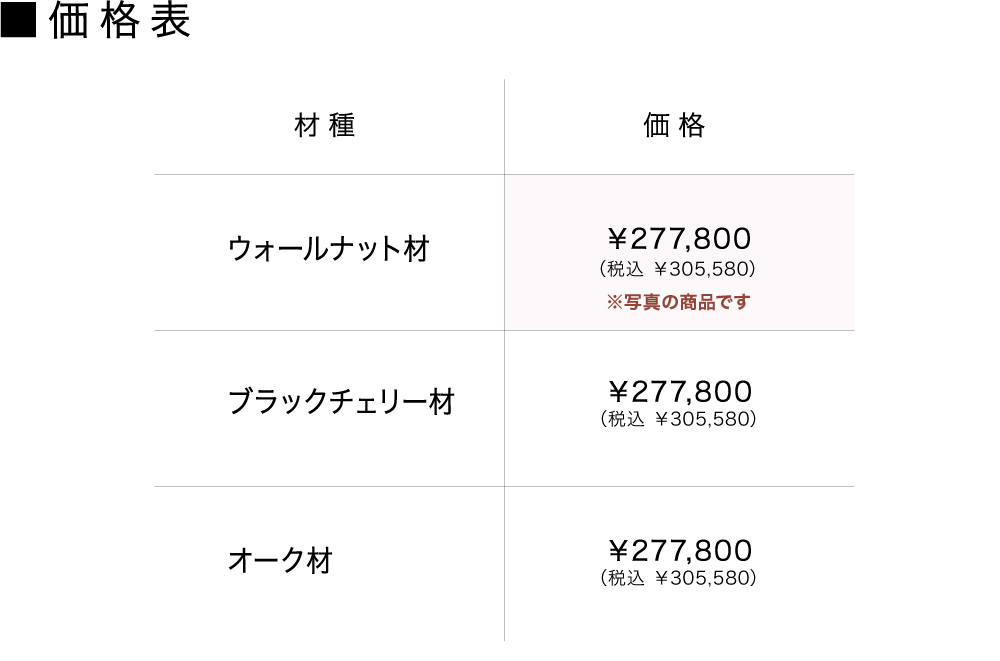Click the yen symbol in ブラックチェリー材 price
This screenshot has height=661, width=1000.
[x=619, y=391]
